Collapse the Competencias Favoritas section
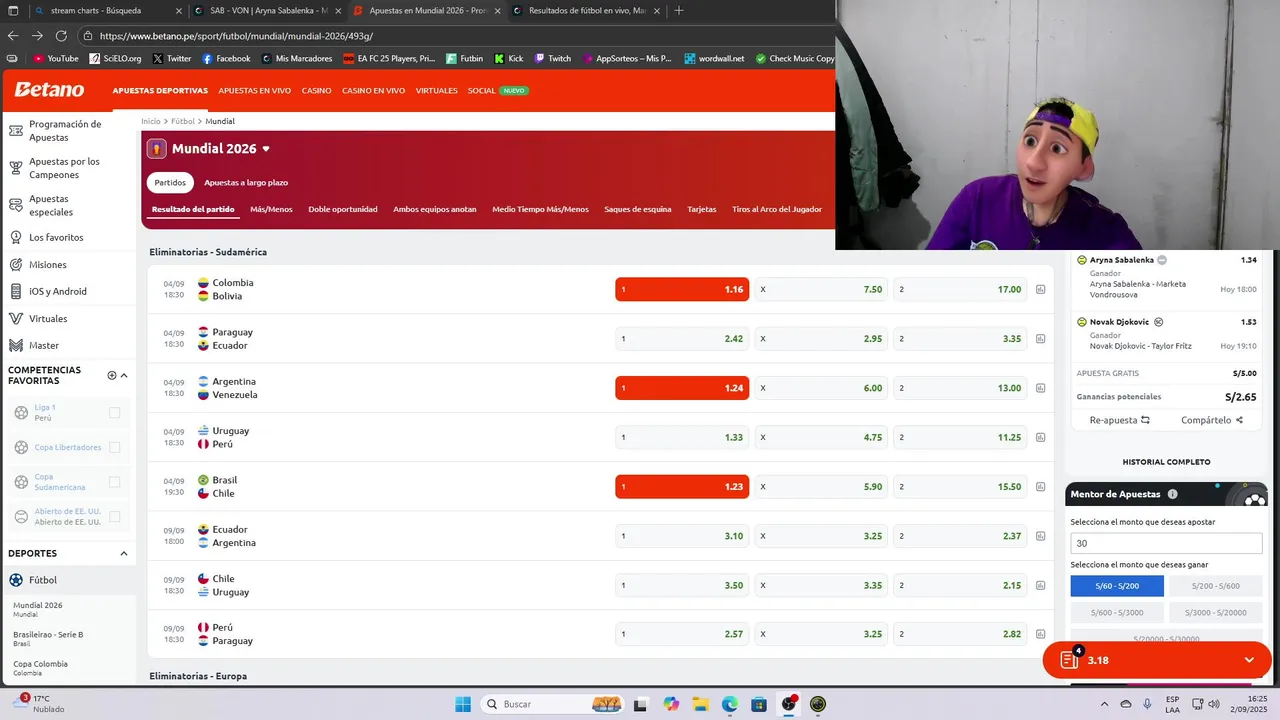Screen dimensions: 1280x720 [x=124, y=375]
